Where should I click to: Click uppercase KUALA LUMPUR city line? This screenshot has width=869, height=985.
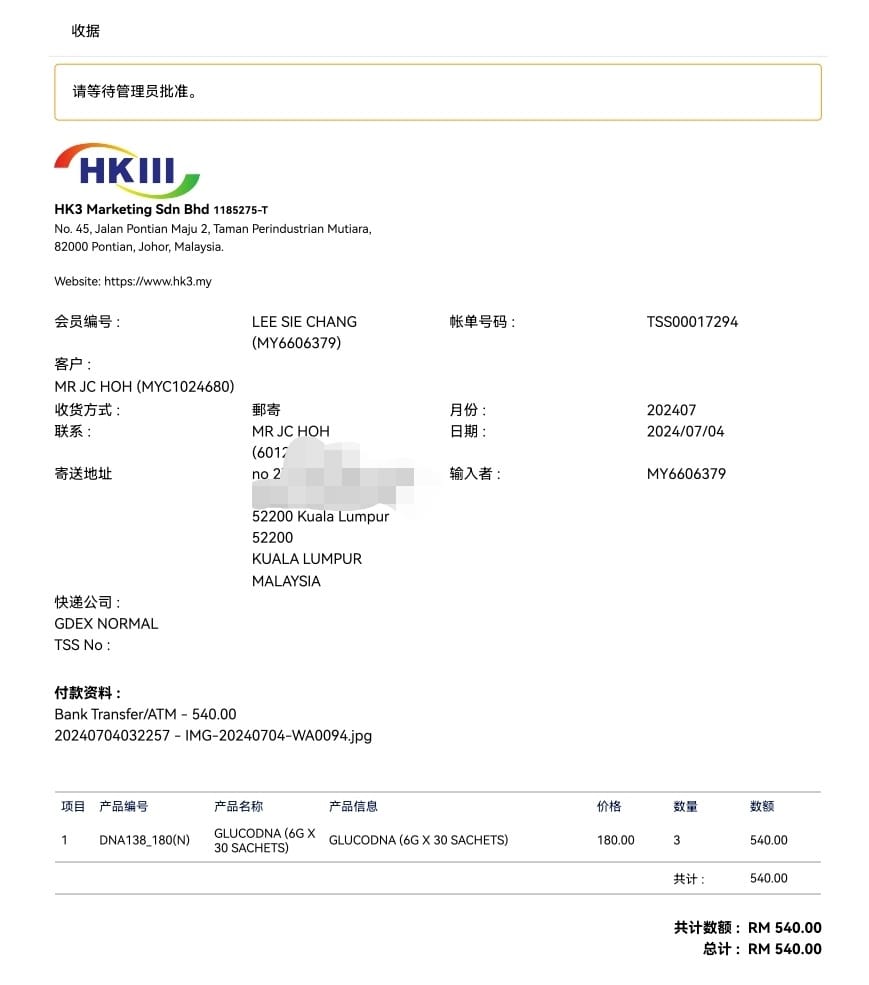pos(307,559)
